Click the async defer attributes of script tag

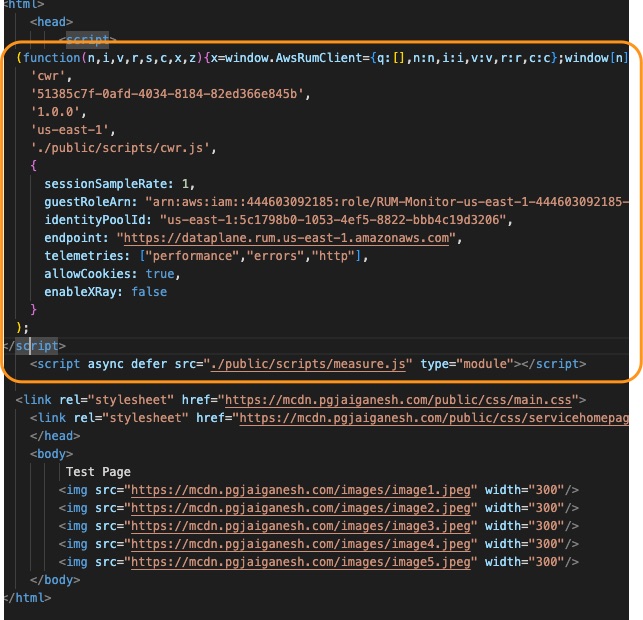[128, 364]
